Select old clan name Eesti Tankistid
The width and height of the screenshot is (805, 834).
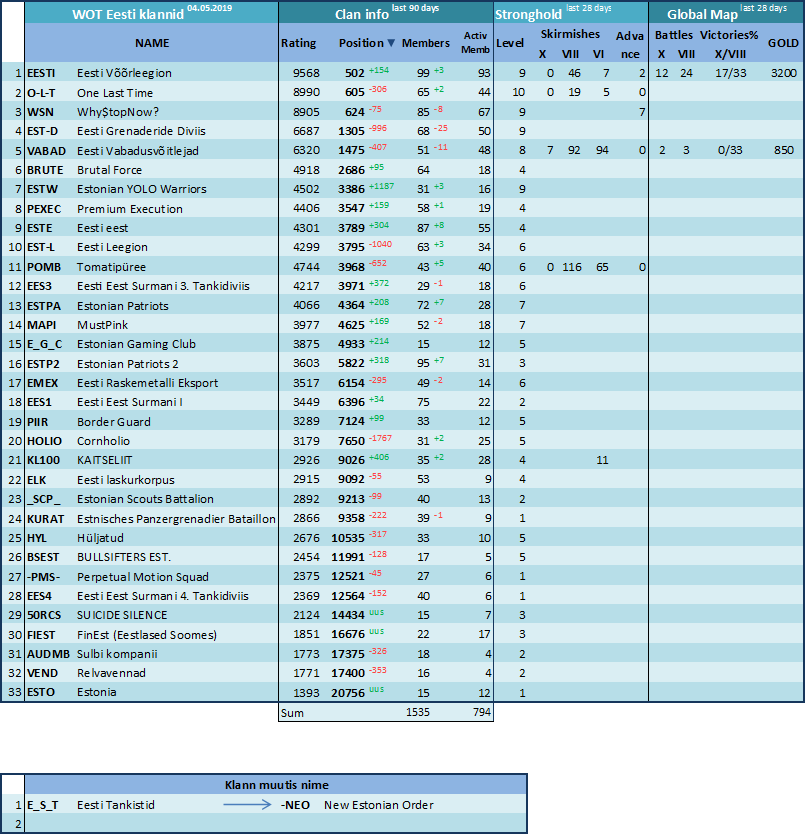tap(116, 805)
